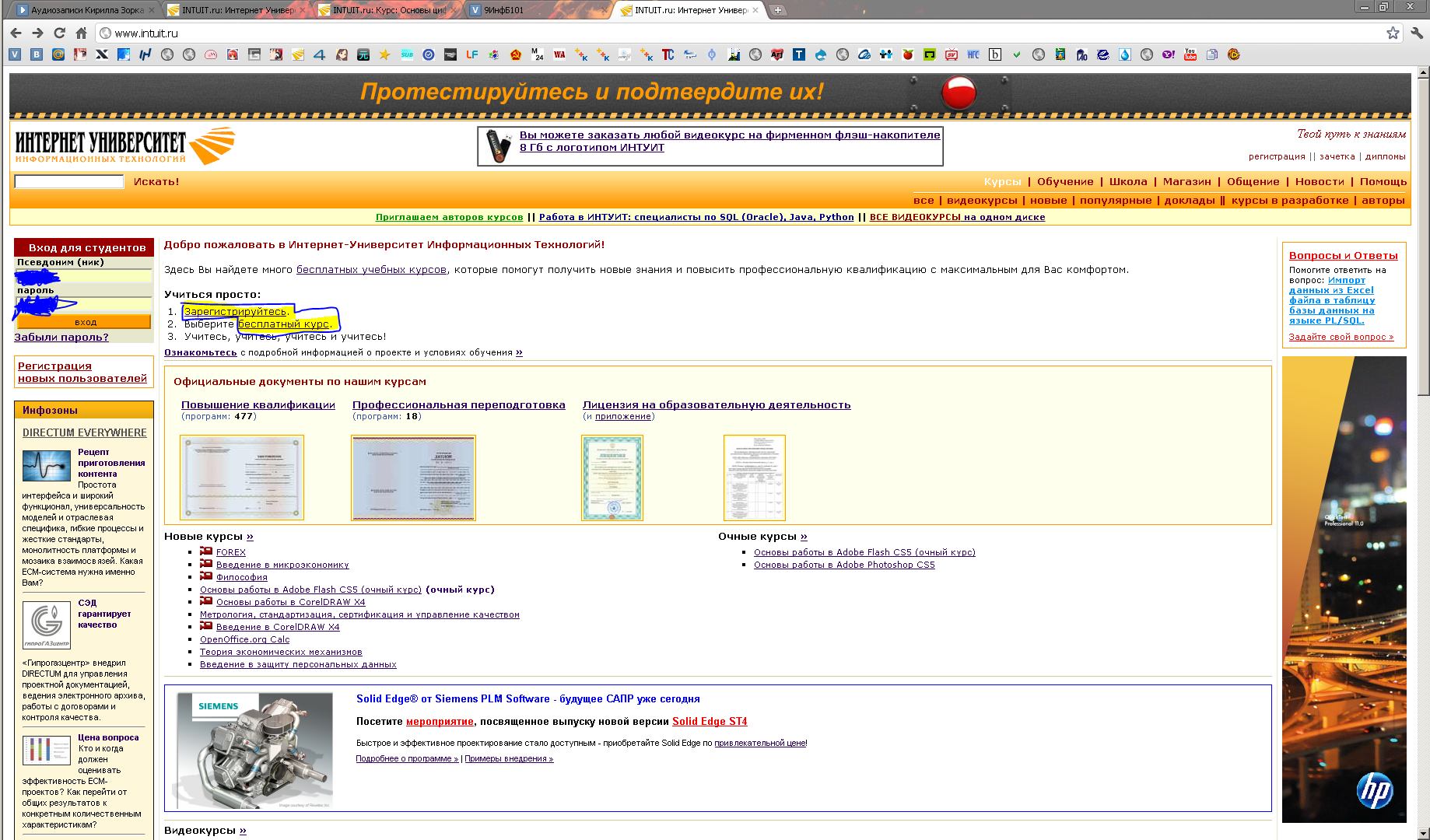
Task: Open the Магазин menu item
Action: [1186, 182]
